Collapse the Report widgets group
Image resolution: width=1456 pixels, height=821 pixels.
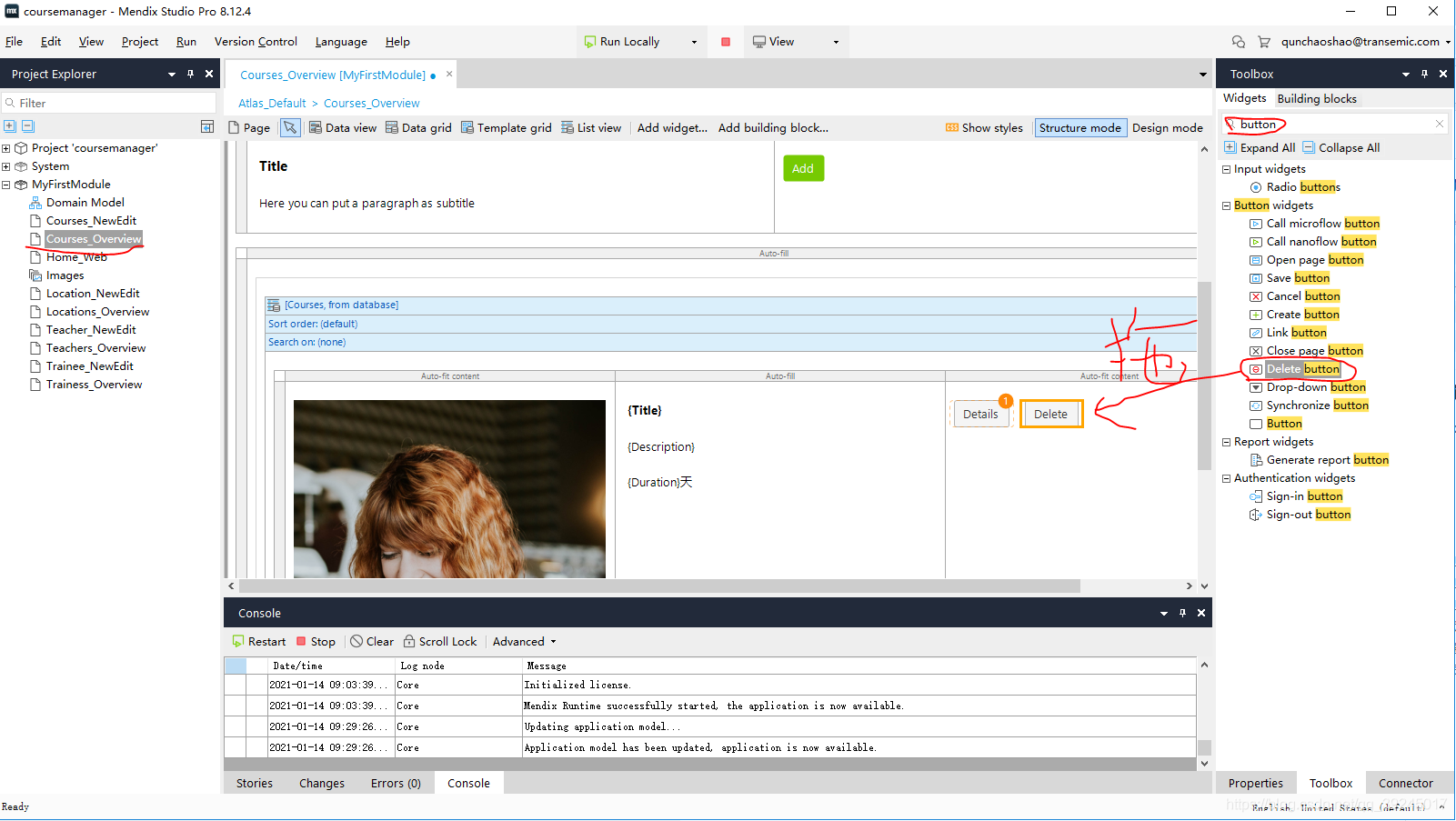[x=1226, y=442]
